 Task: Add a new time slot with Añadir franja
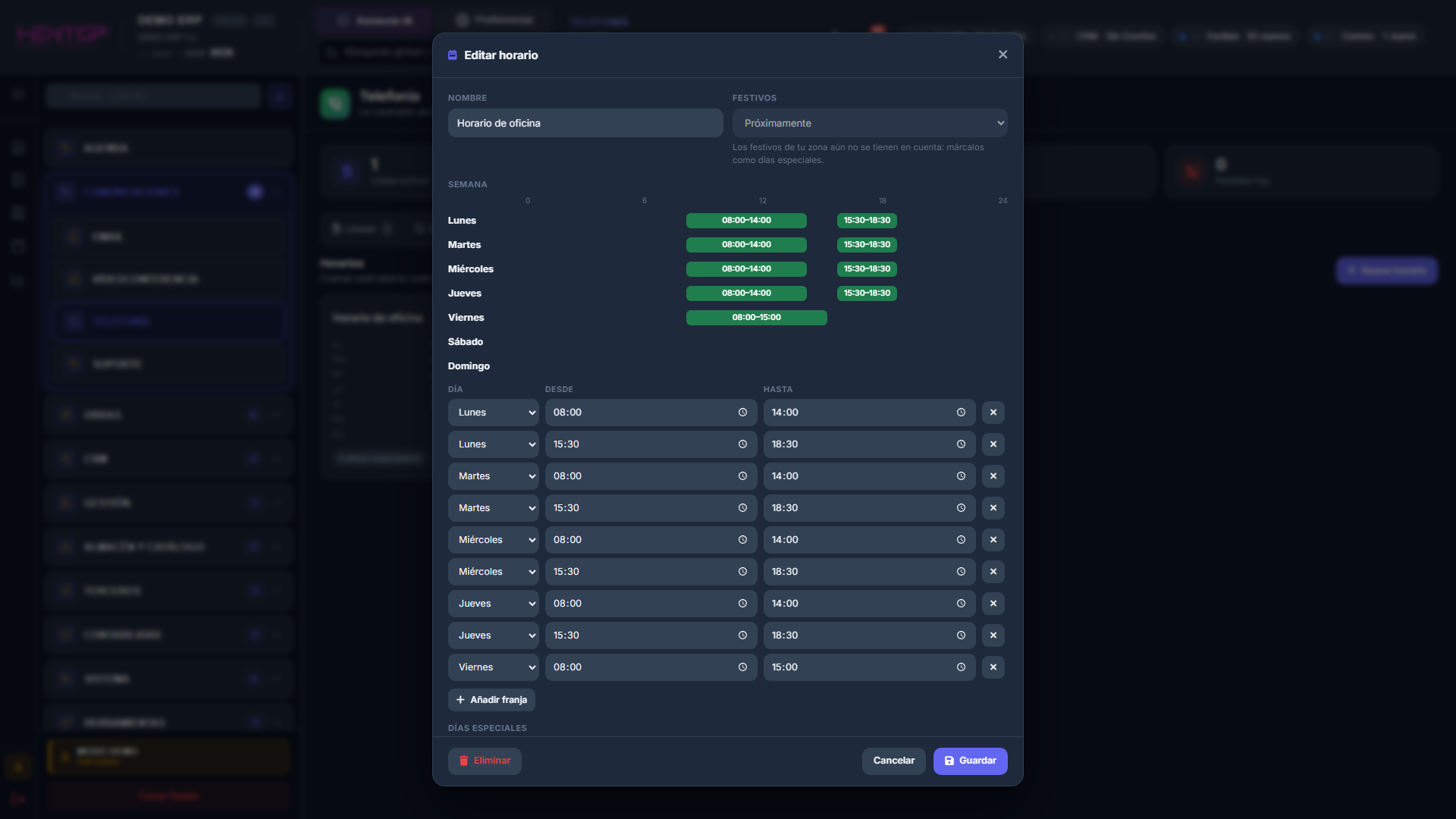tap(491, 700)
